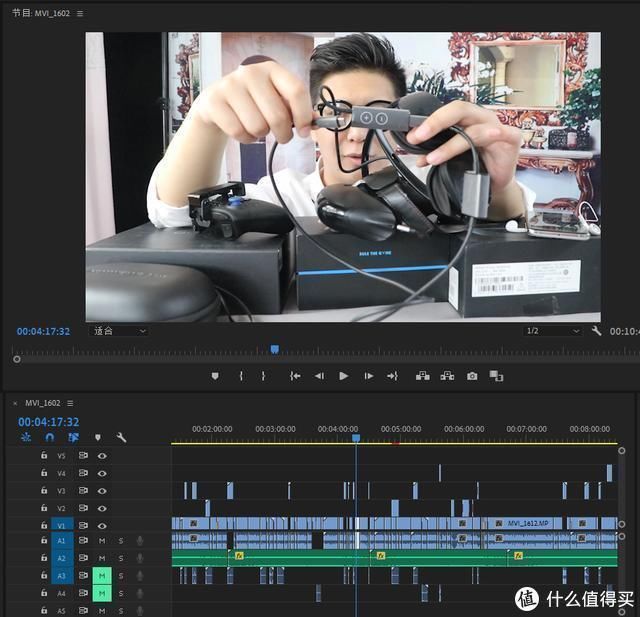The height and width of the screenshot is (617, 640).
Task: Target track A1 header
Action: coord(62,541)
